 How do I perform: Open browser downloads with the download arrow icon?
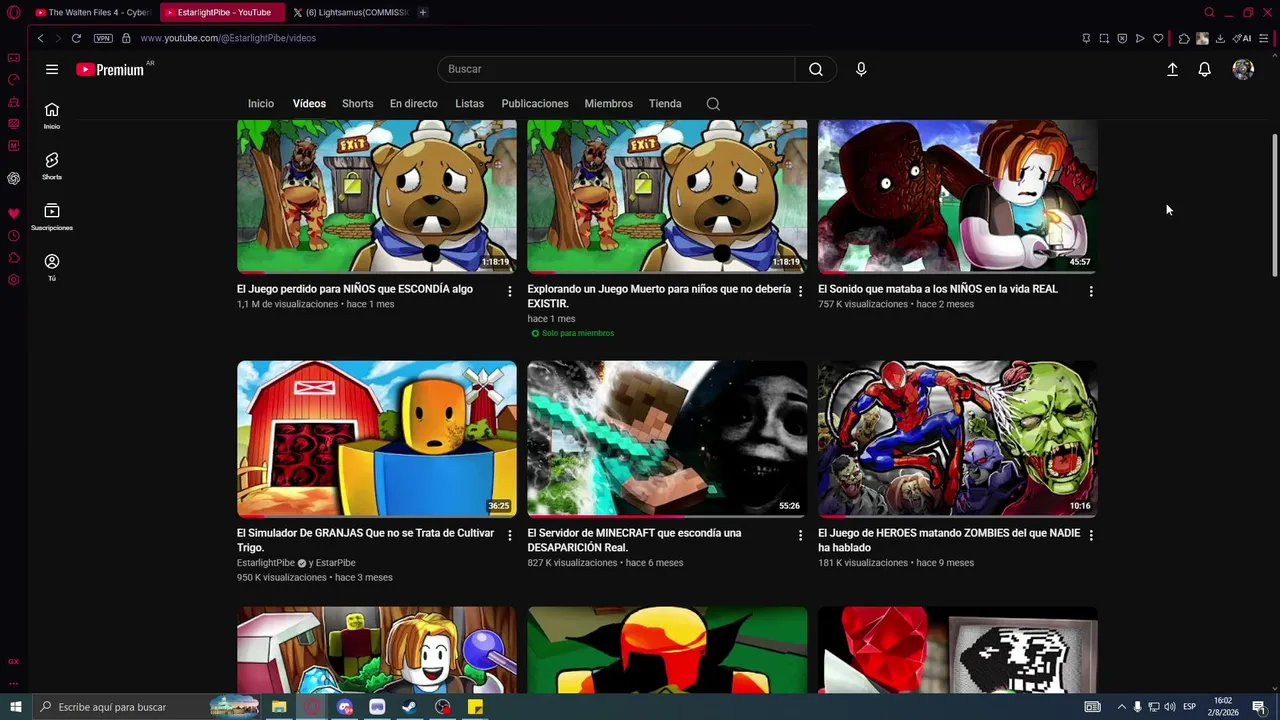[x=1220, y=38]
